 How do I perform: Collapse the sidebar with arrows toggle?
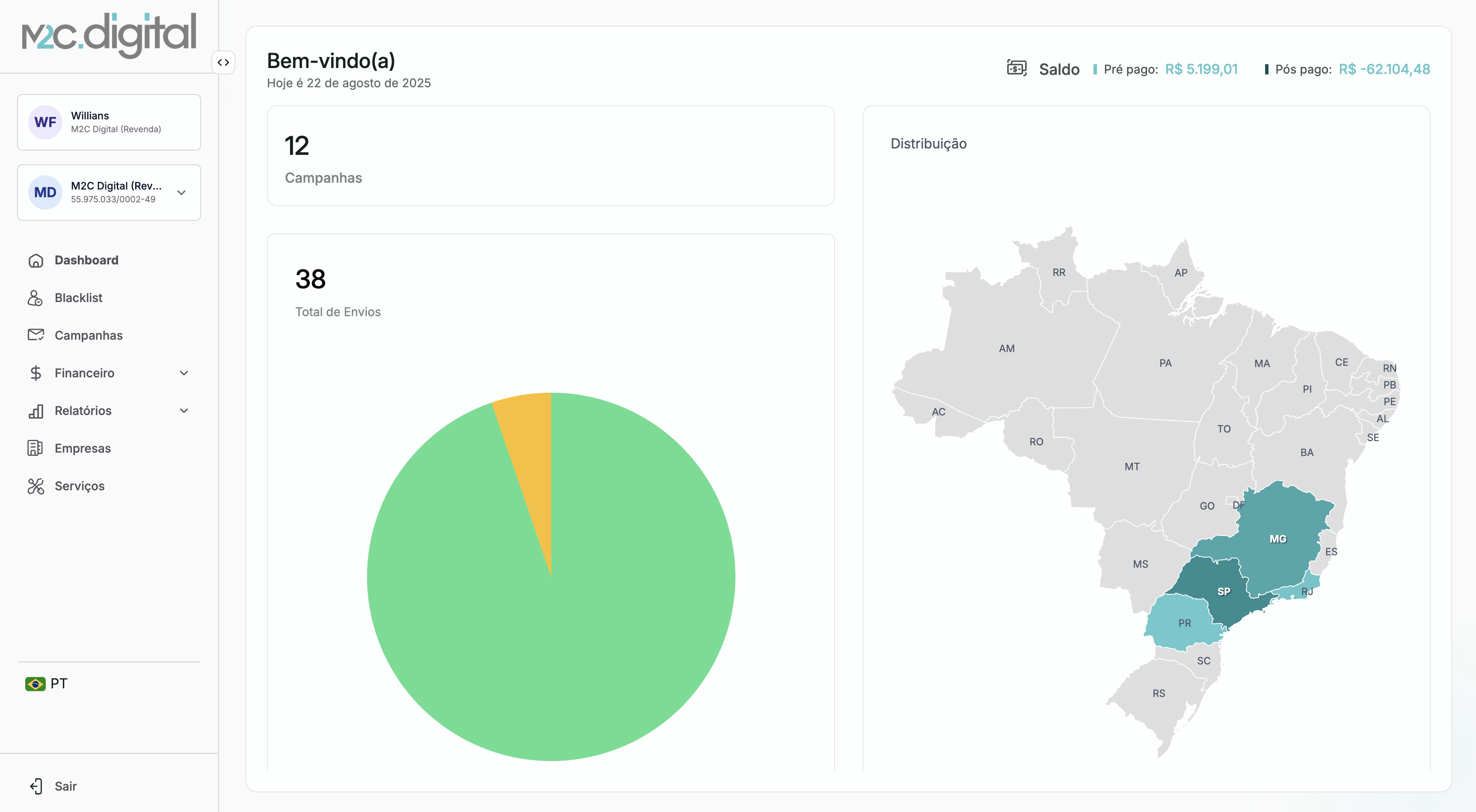pos(223,62)
